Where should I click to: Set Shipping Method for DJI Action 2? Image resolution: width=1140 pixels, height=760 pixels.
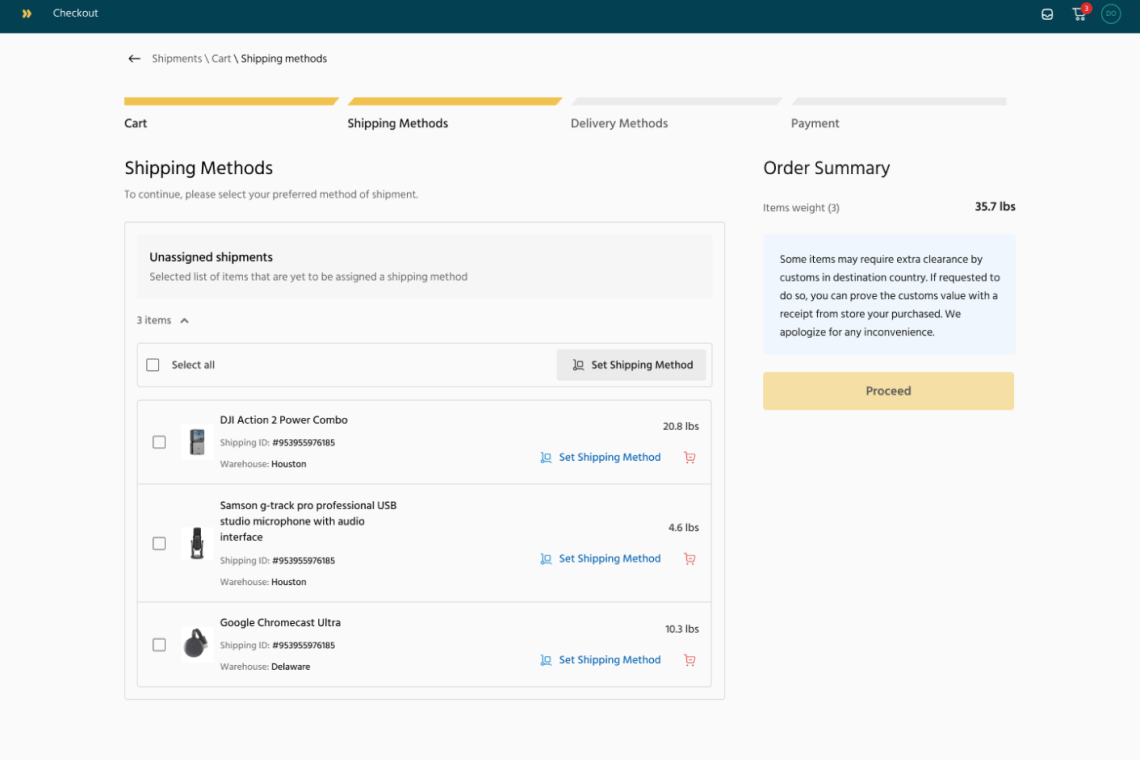pyautogui.click(x=601, y=457)
